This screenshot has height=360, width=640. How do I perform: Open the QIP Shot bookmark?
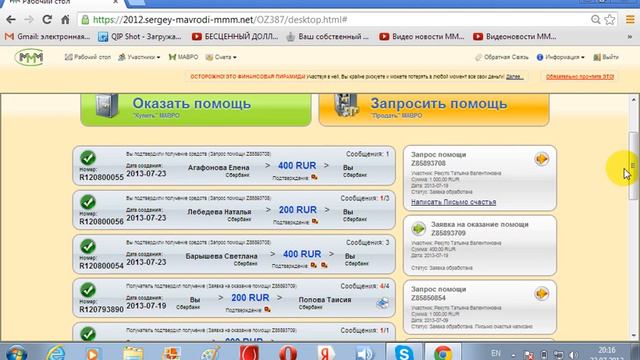coord(140,37)
